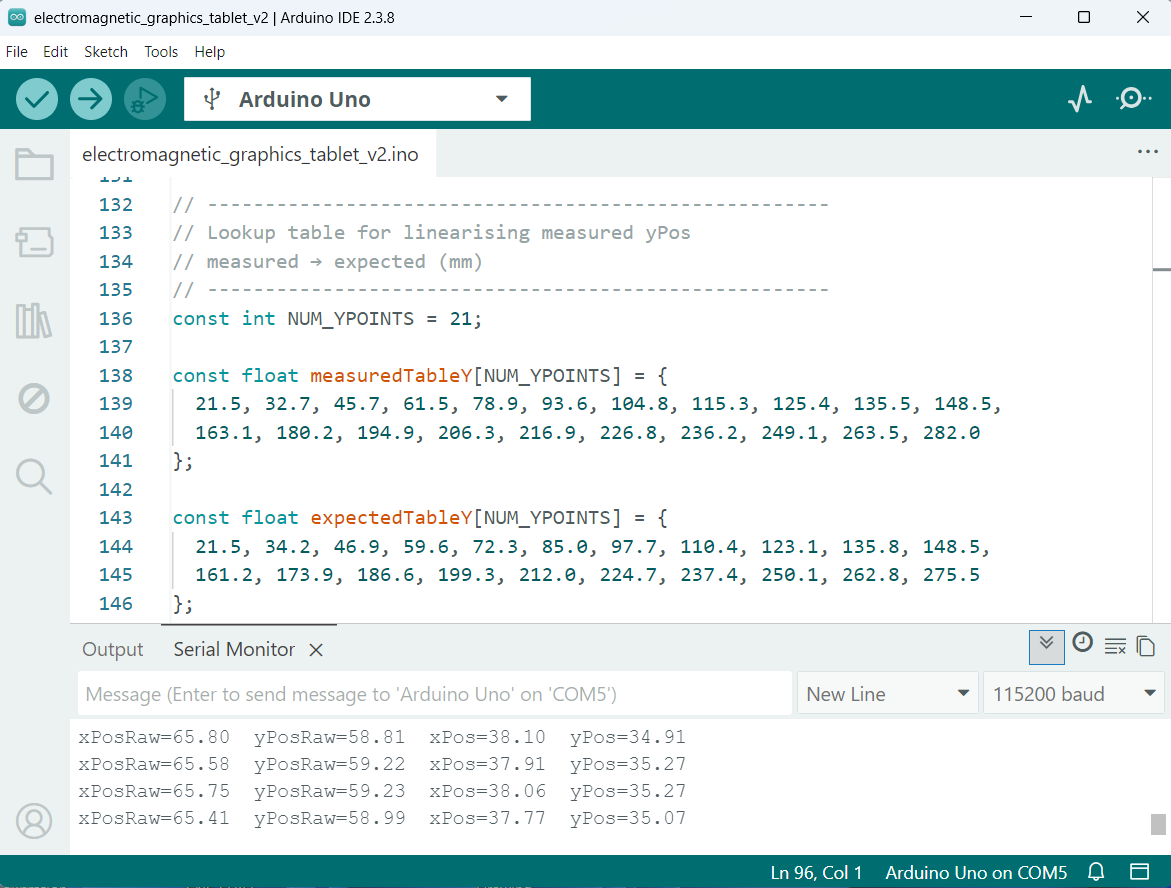This screenshot has width=1171, height=888.
Task: Click the Verify sketch checkmark button
Action: coord(37,99)
